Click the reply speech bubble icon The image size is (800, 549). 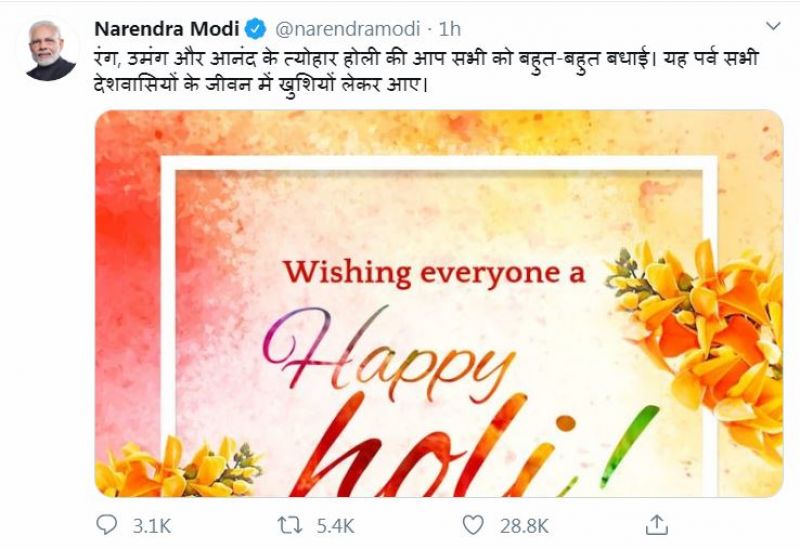pyautogui.click(x=107, y=522)
